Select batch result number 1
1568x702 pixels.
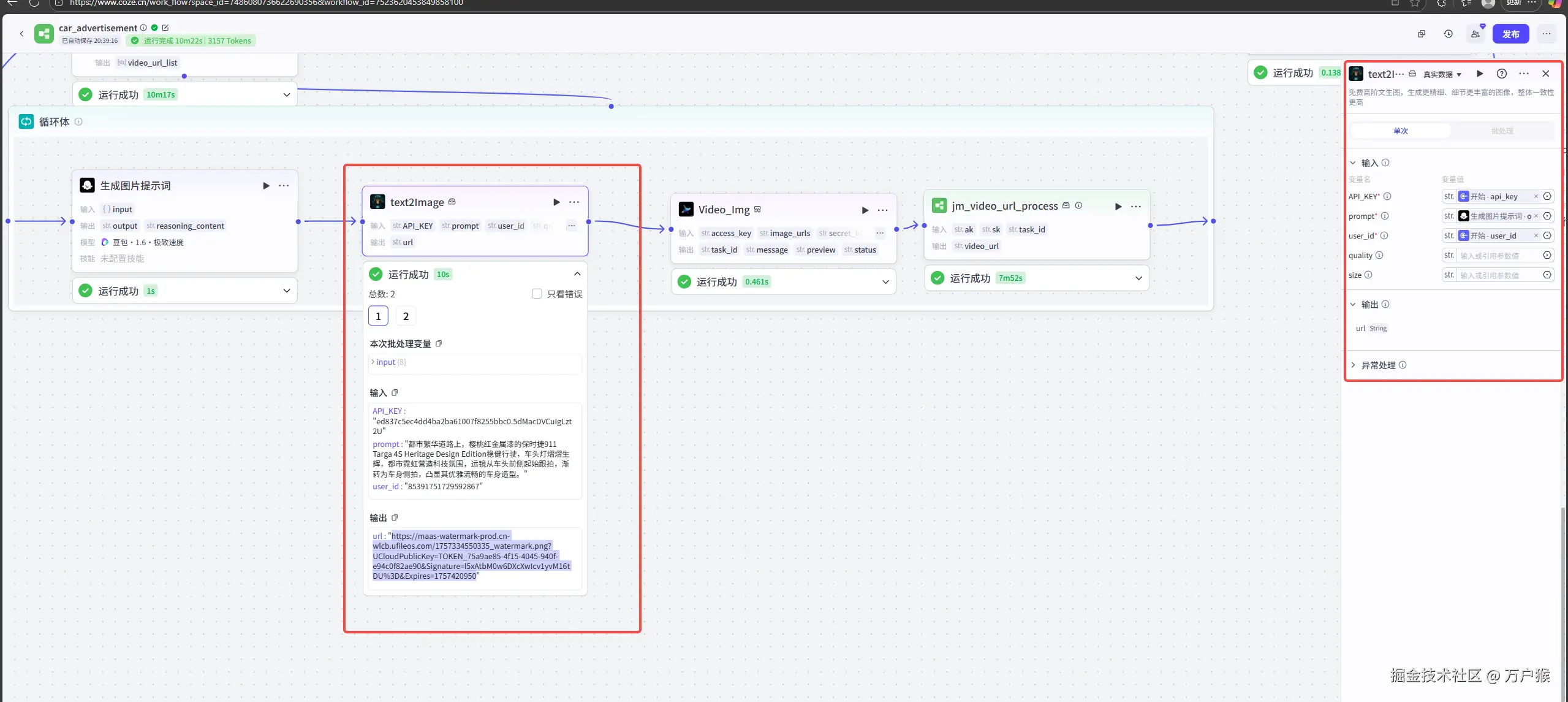click(x=378, y=316)
